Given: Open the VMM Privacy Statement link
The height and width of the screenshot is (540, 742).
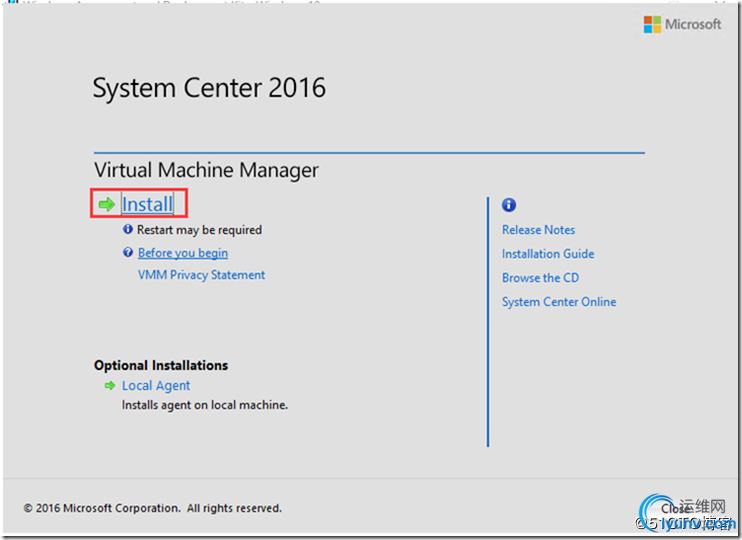Looking at the screenshot, I should [x=201, y=274].
